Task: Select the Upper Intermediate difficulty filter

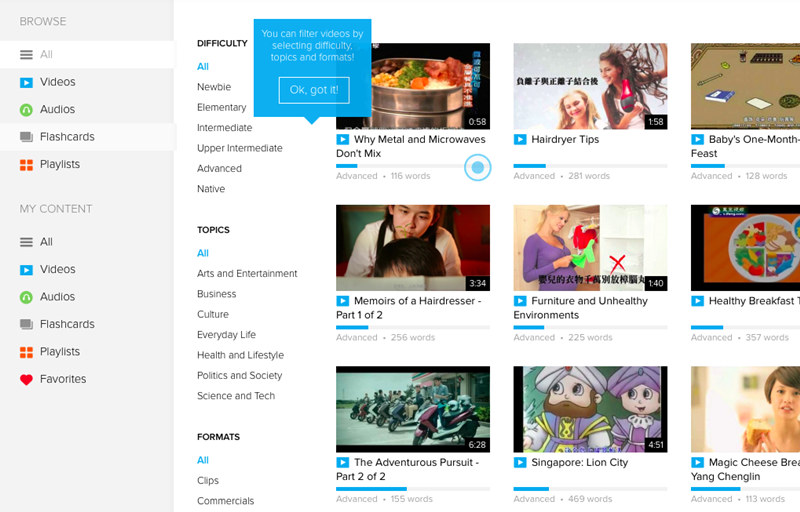Action: tap(239, 148)
